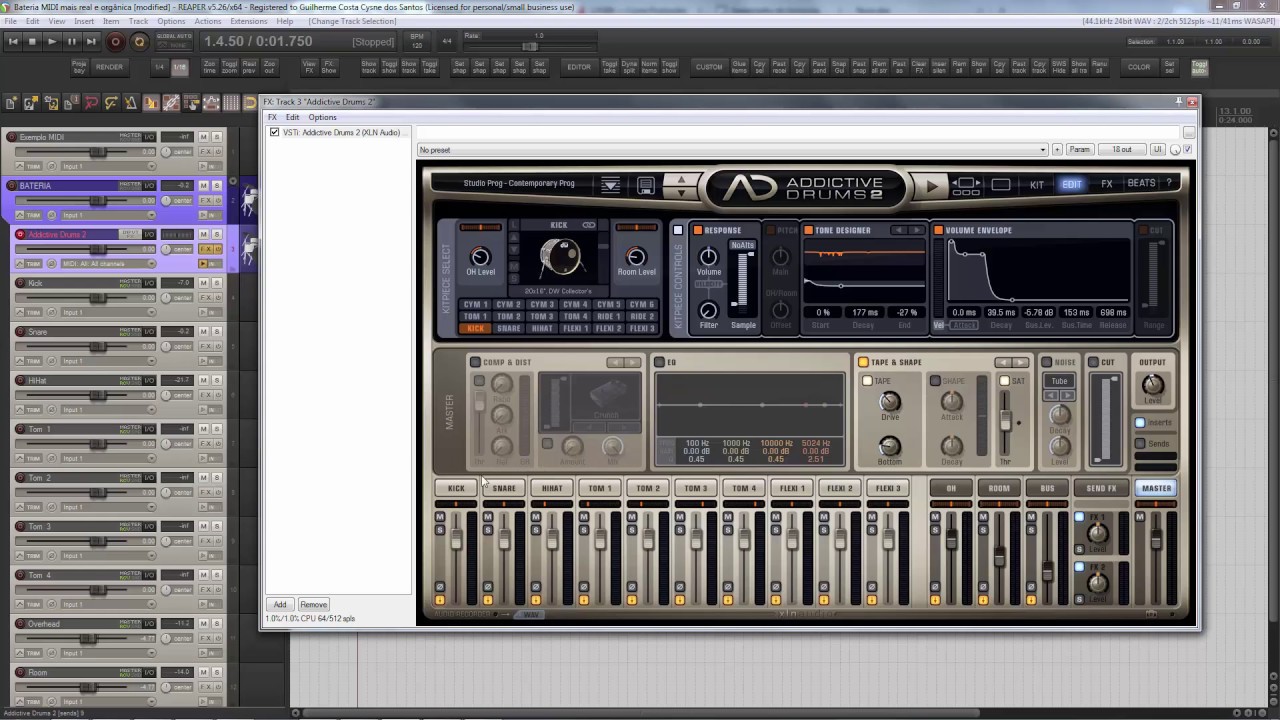This screenshot has height=720, width=1280.
Task: Open the Options menu in FX window
Action: 322,117
